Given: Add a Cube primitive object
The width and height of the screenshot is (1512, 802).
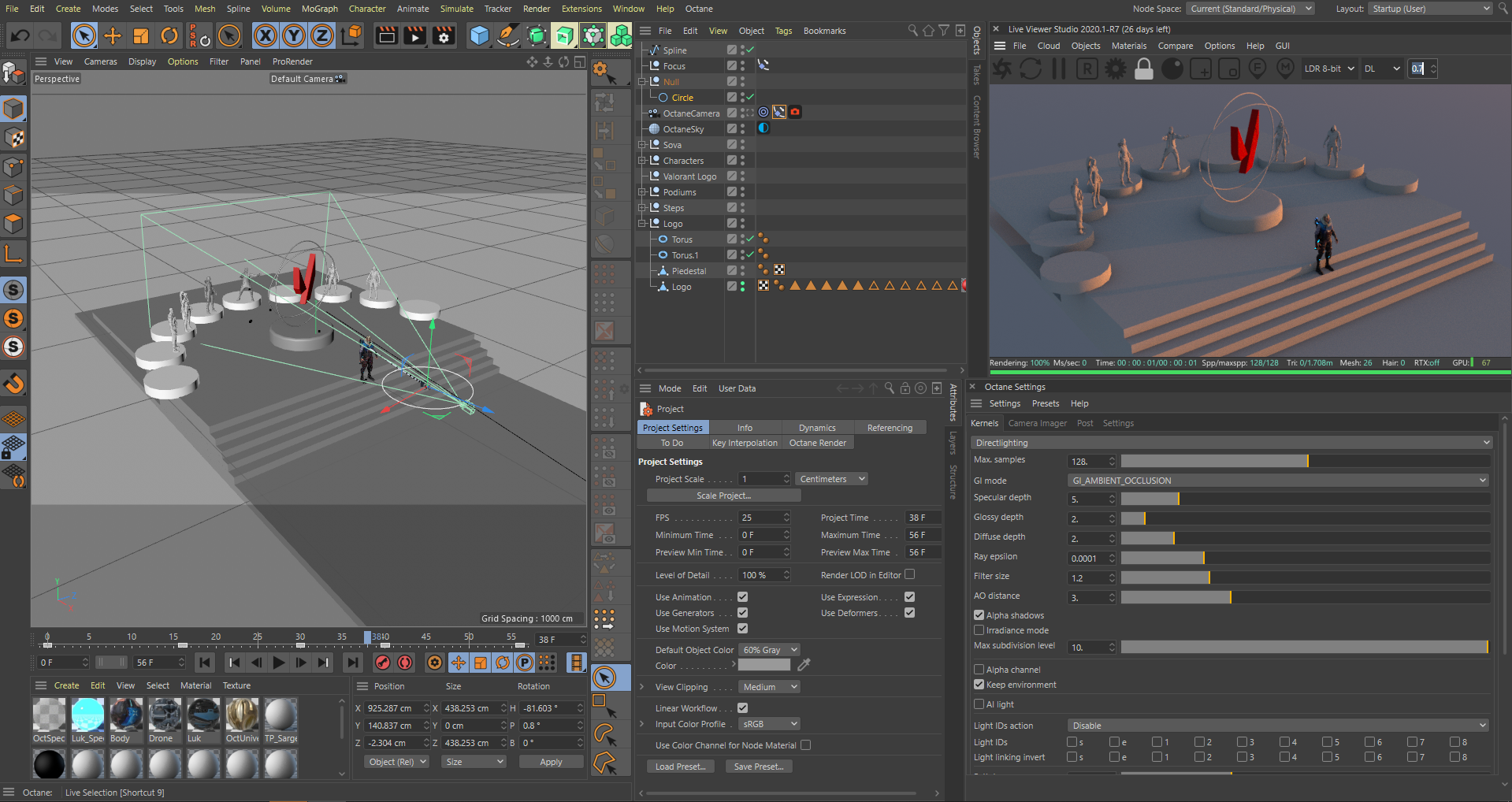Looking at the screenshot, I should 479,35.
